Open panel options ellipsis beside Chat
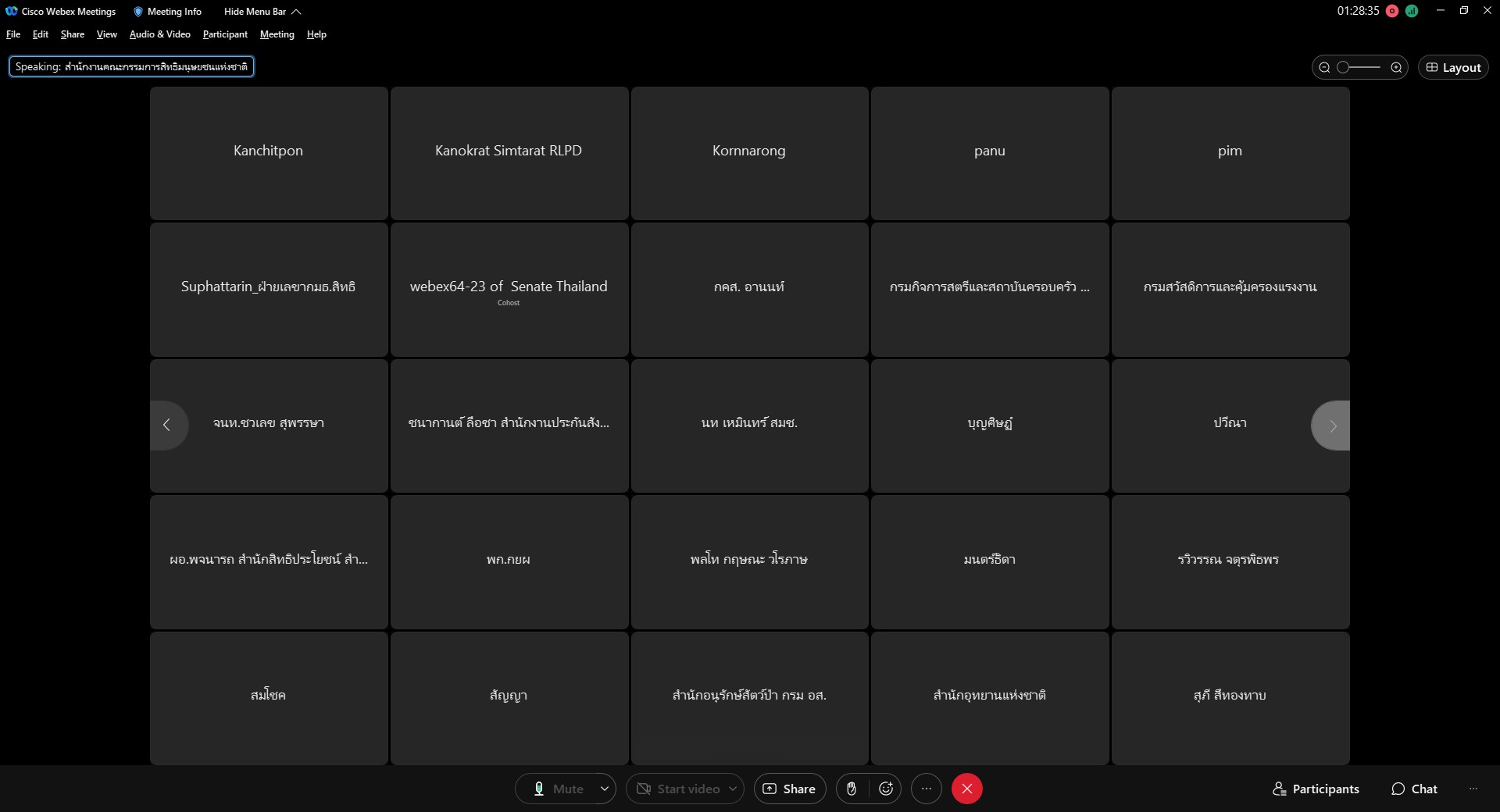This screenshot has height=812, width=1500. click(x=1473, y=789)
